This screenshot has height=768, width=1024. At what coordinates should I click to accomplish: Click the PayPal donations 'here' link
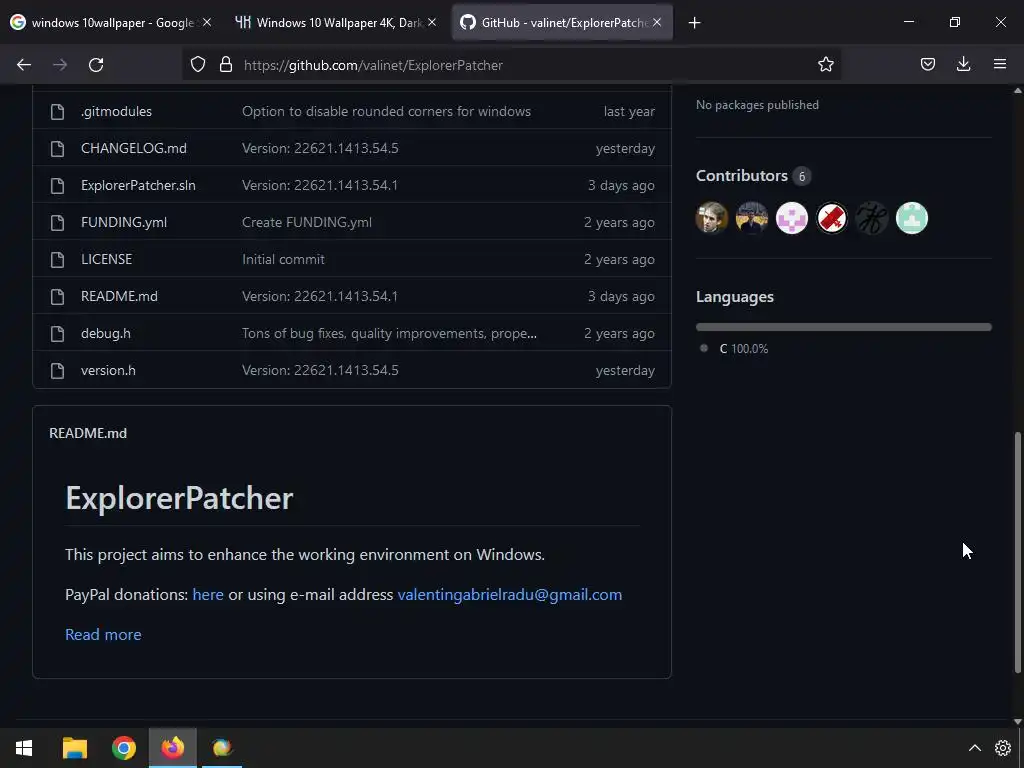pos(208,594)
